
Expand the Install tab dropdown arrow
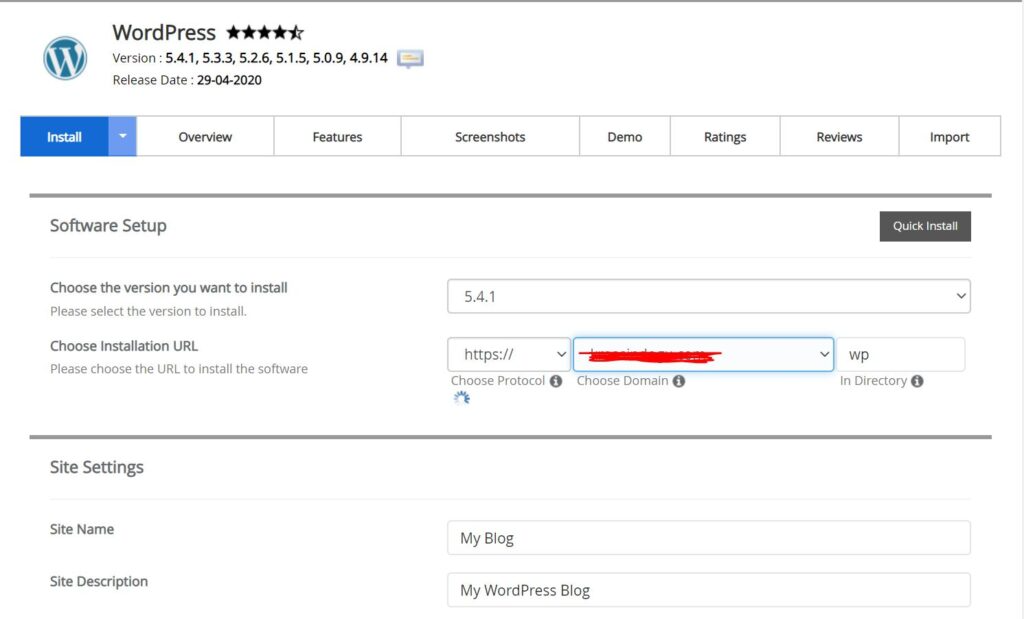pyautogui.click(x=122, y=136)
